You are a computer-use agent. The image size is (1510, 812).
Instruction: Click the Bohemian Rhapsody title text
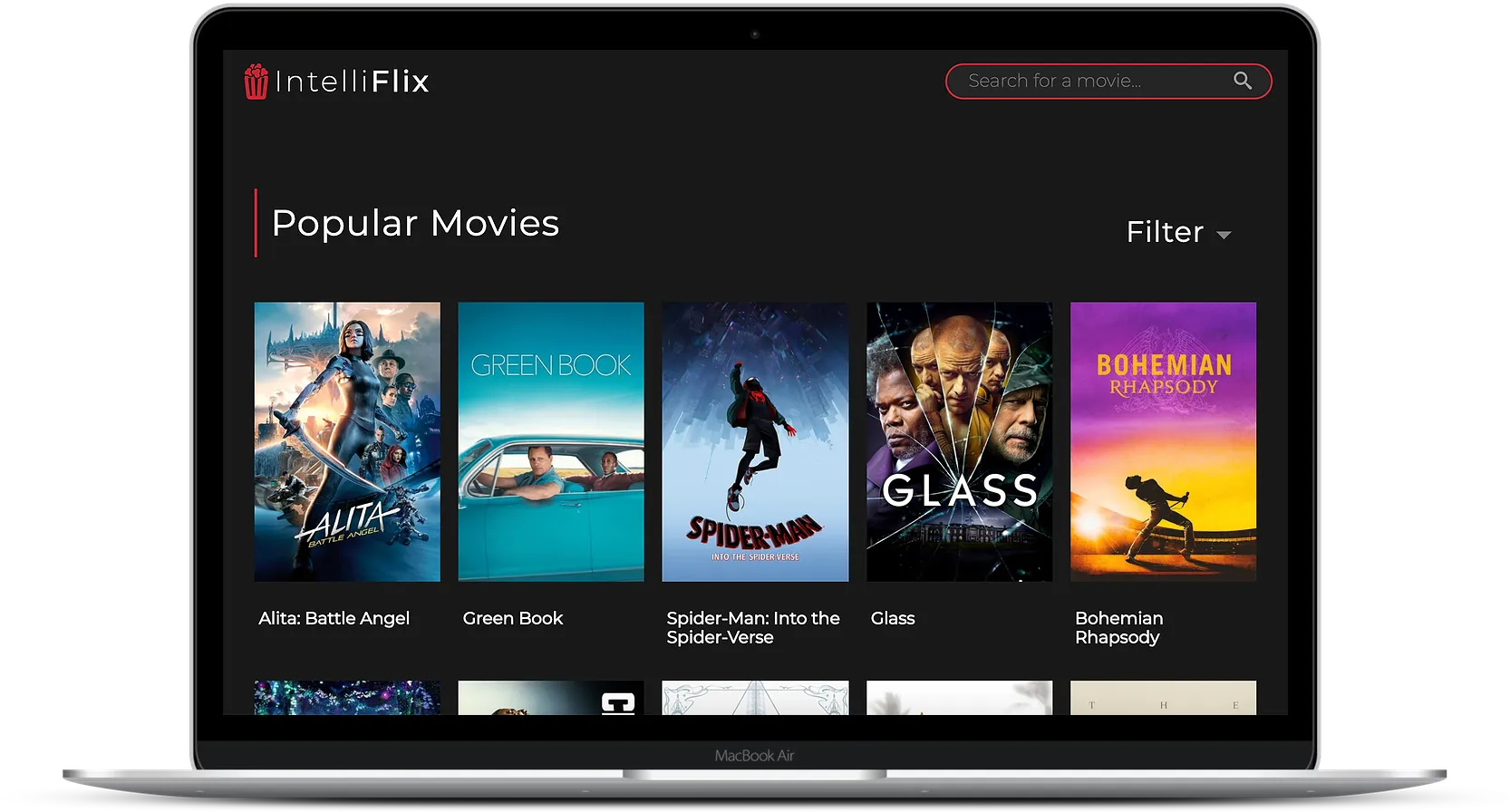(x=1119, y=627)
